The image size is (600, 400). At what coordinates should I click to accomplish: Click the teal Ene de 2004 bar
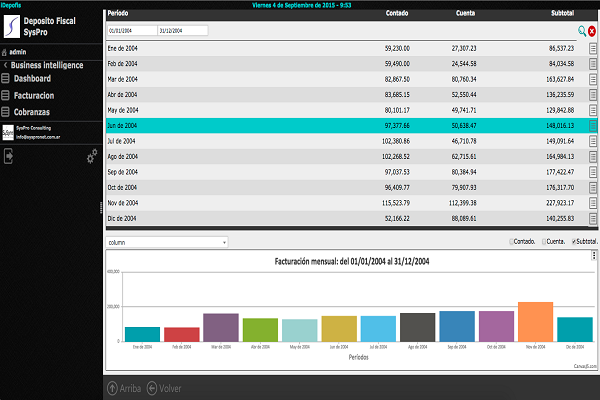(142, 334)
